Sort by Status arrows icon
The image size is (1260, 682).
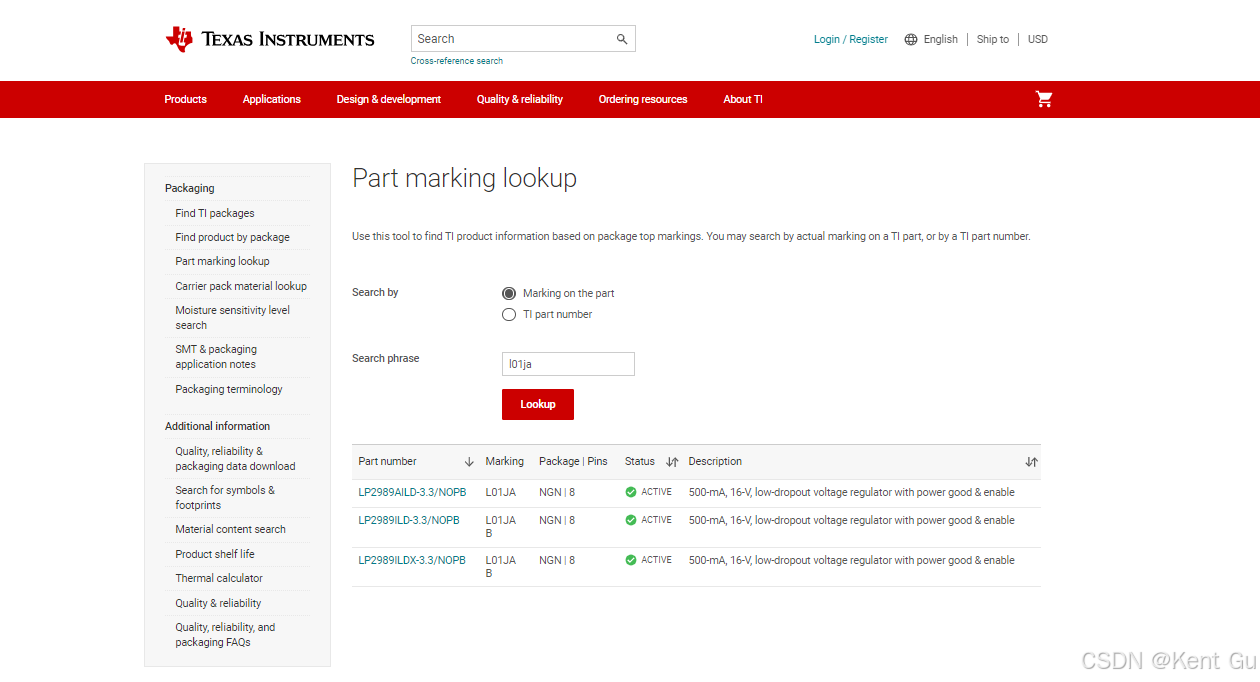coord(672,462)
